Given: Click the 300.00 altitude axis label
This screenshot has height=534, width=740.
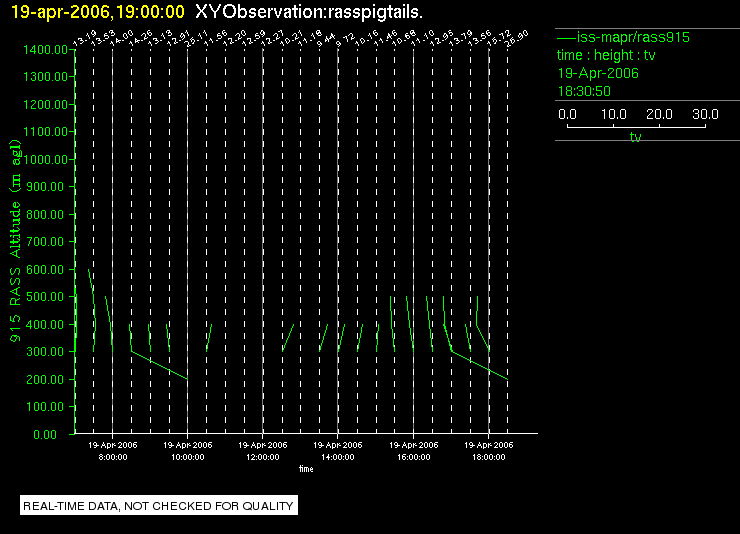Looking at the screenshot, I should 45,352.
